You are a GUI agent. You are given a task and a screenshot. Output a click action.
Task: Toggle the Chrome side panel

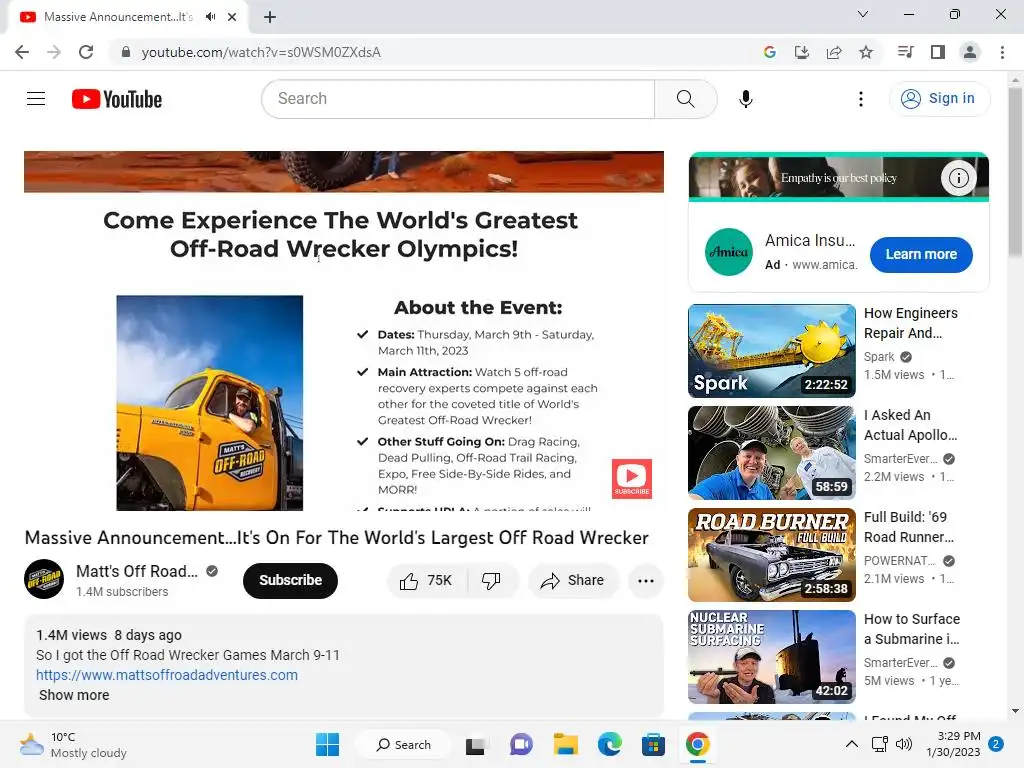point(938,52)
